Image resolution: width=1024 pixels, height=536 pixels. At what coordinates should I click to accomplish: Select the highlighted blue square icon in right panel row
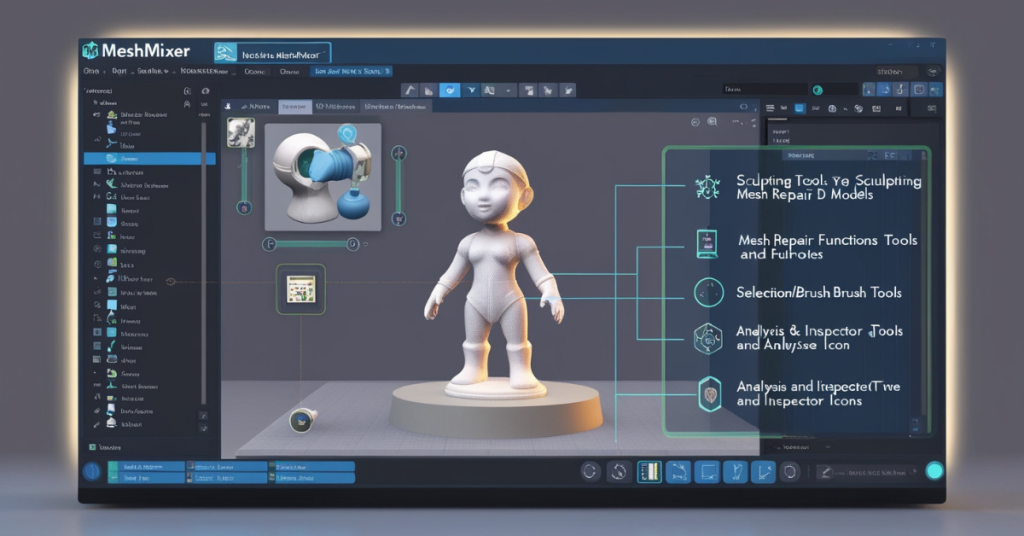[x=799, y=108]
